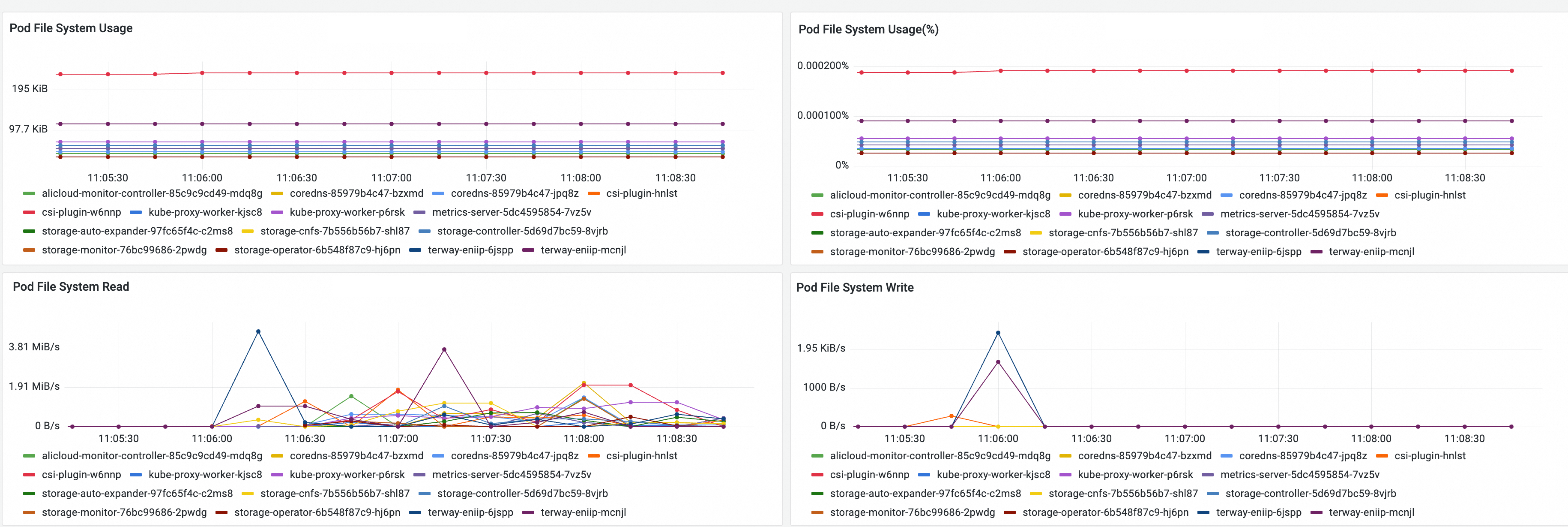Click storage-cnfs yellow swatch in Read legend
Image resolution: width=1568 pixels, height=527 pixels.
tap(248, 494)
